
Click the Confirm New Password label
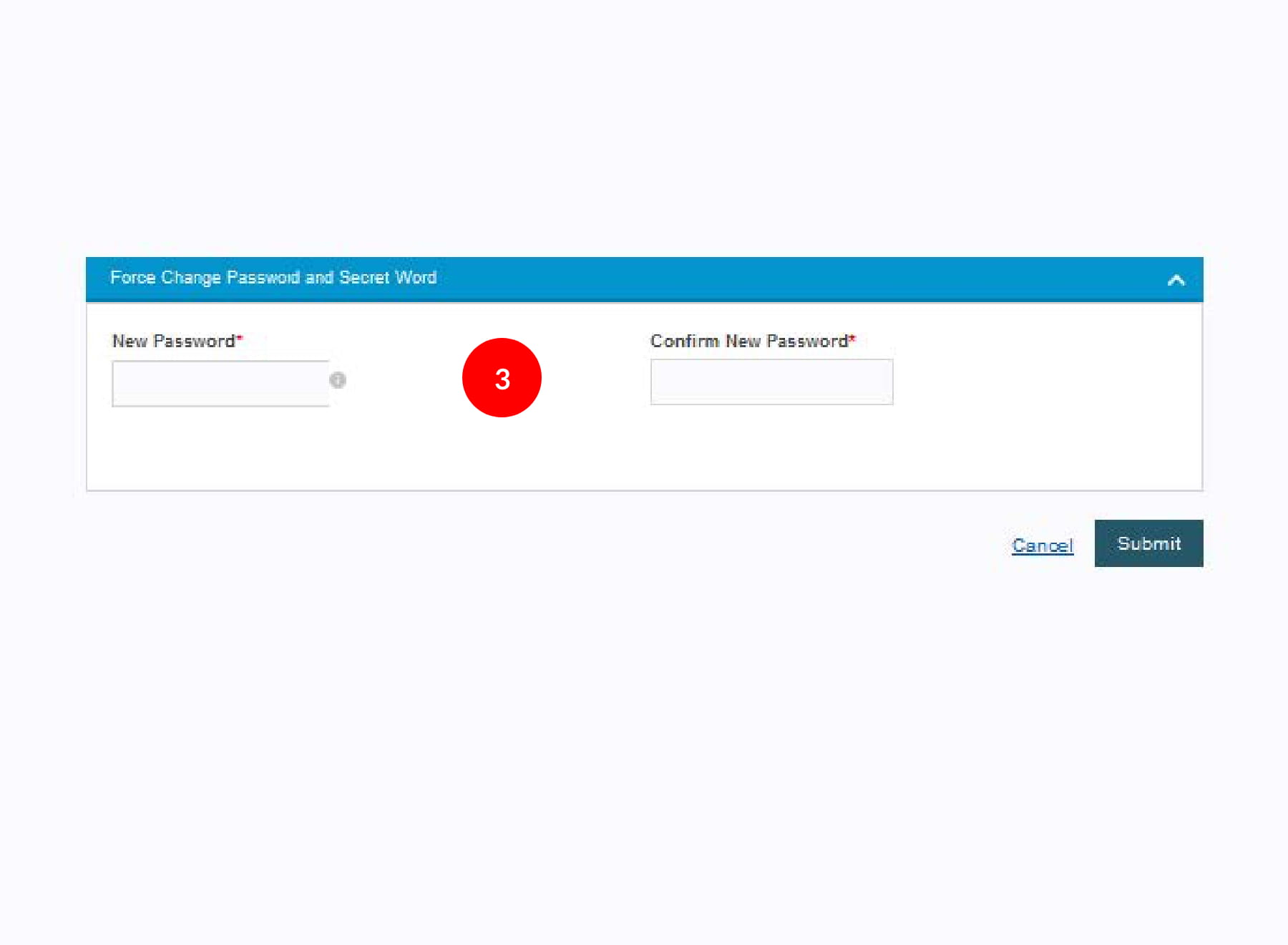[x=748, y=341]
